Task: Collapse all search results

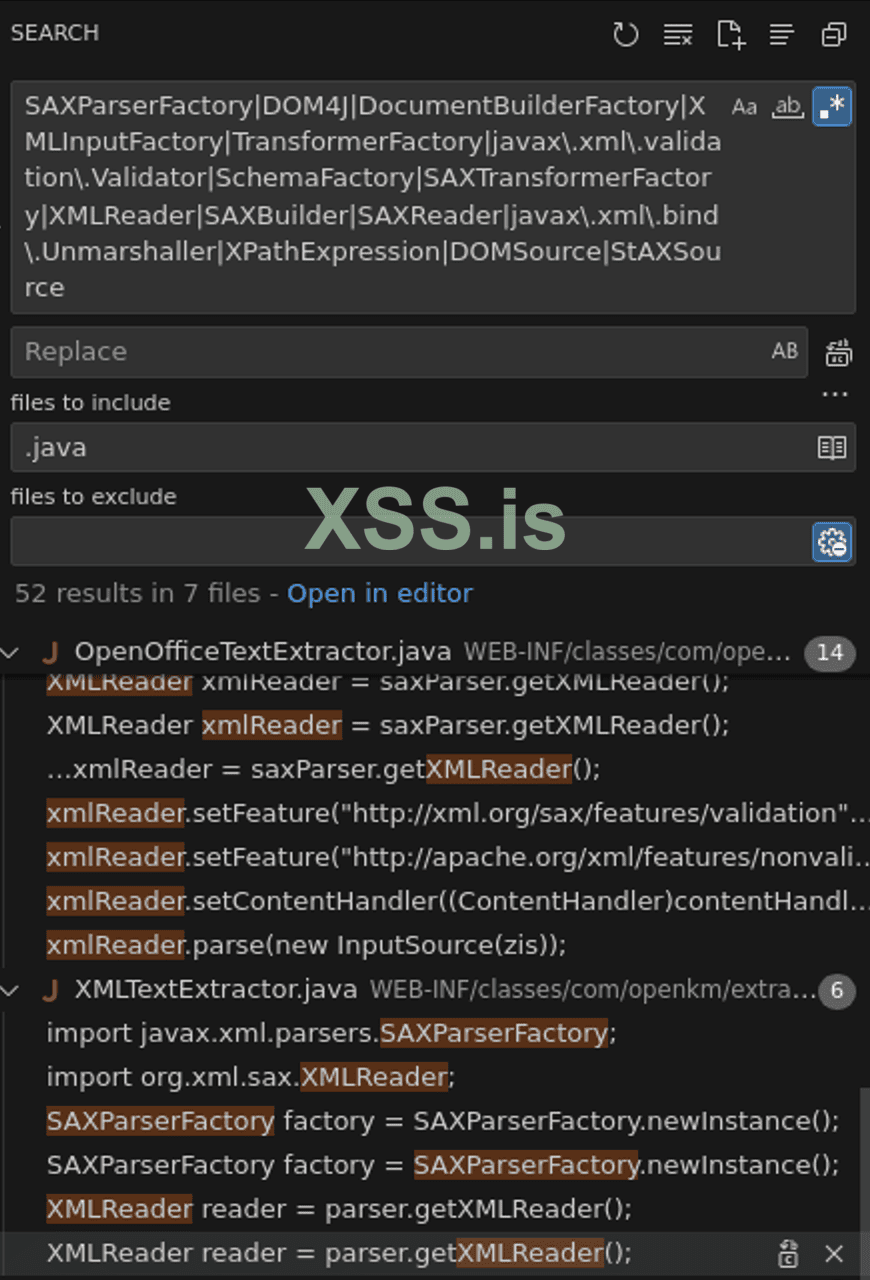Action: pos(833,35)
